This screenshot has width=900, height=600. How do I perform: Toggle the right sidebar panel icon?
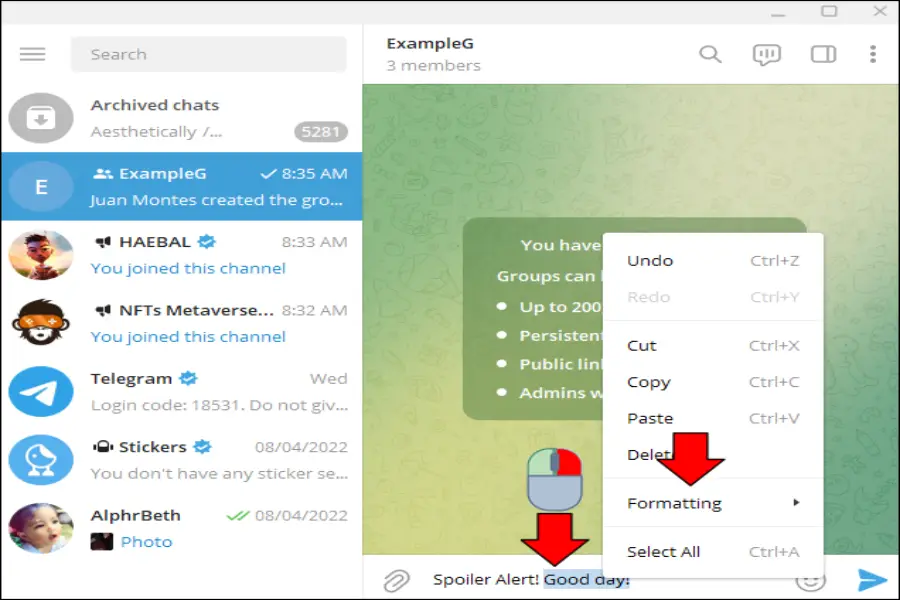click(x=823, y=54)
